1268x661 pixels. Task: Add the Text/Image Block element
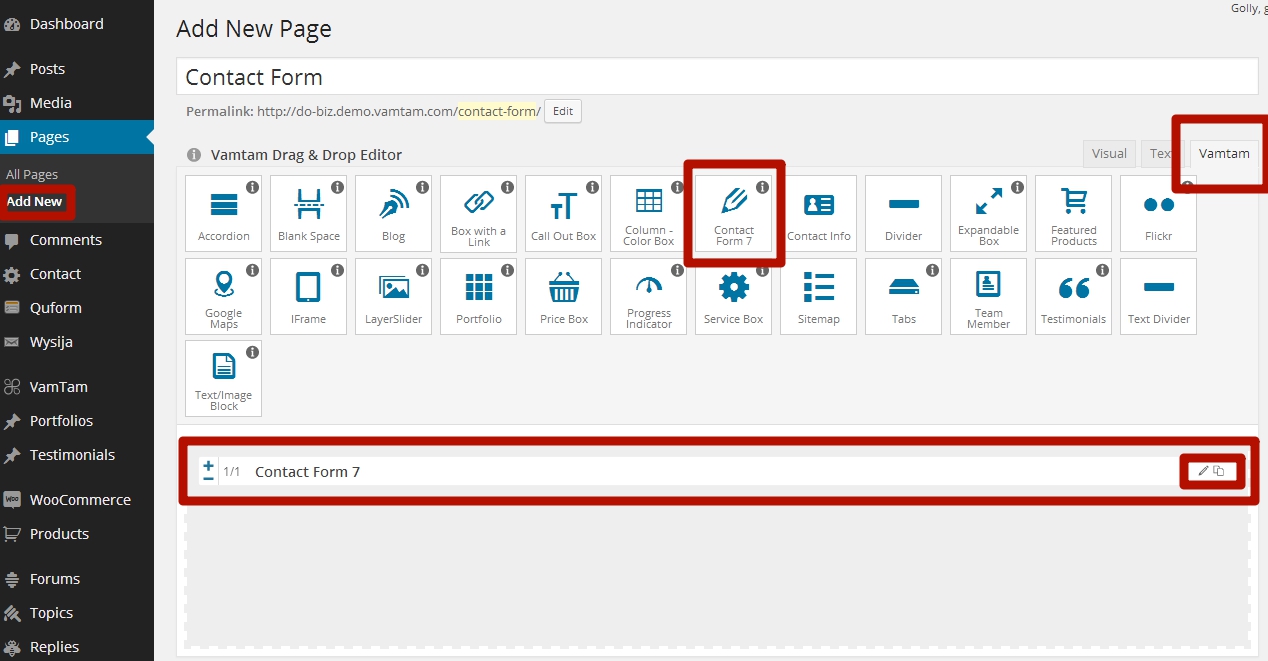point(223,379)
